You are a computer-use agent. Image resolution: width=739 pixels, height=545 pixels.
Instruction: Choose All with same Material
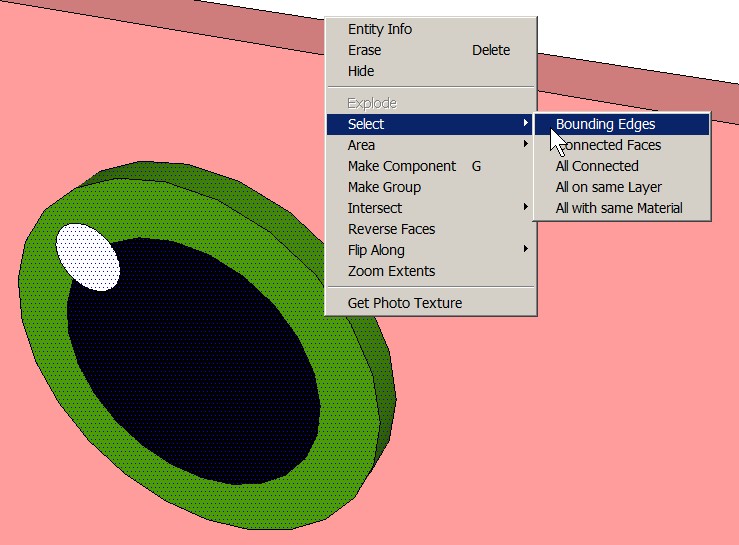pos(619,208)
